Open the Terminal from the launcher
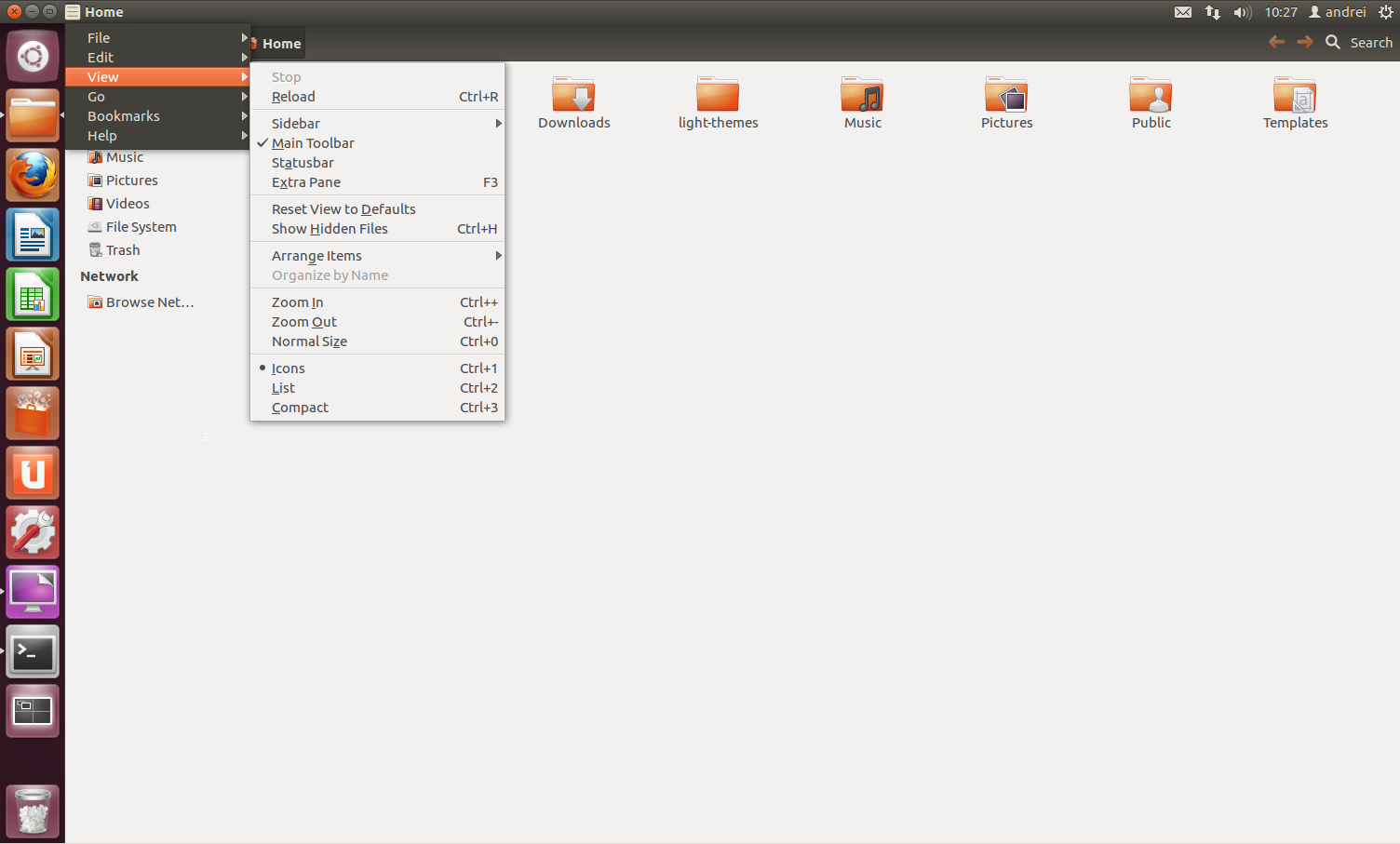 (x=33, y=651)
